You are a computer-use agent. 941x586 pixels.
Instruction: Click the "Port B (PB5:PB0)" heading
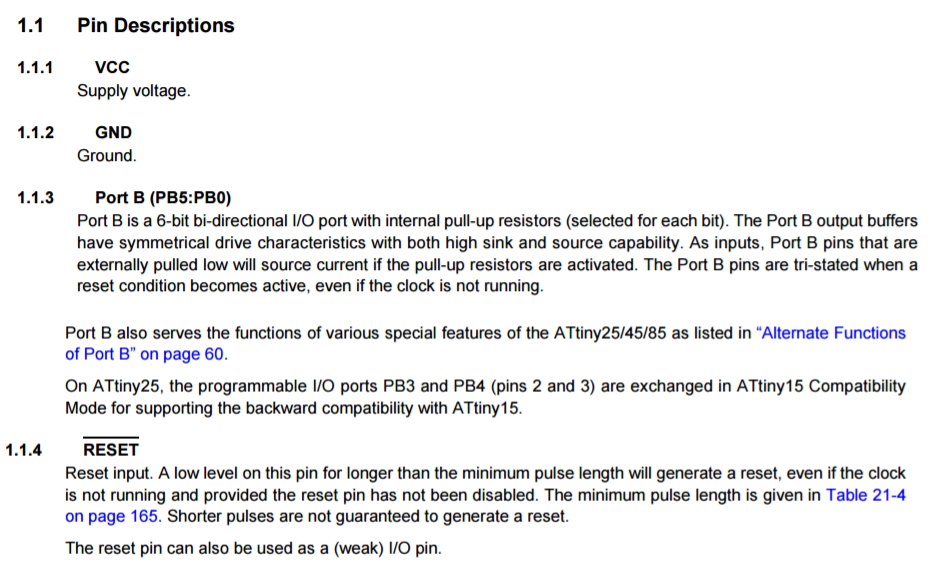tap(163, 197)
